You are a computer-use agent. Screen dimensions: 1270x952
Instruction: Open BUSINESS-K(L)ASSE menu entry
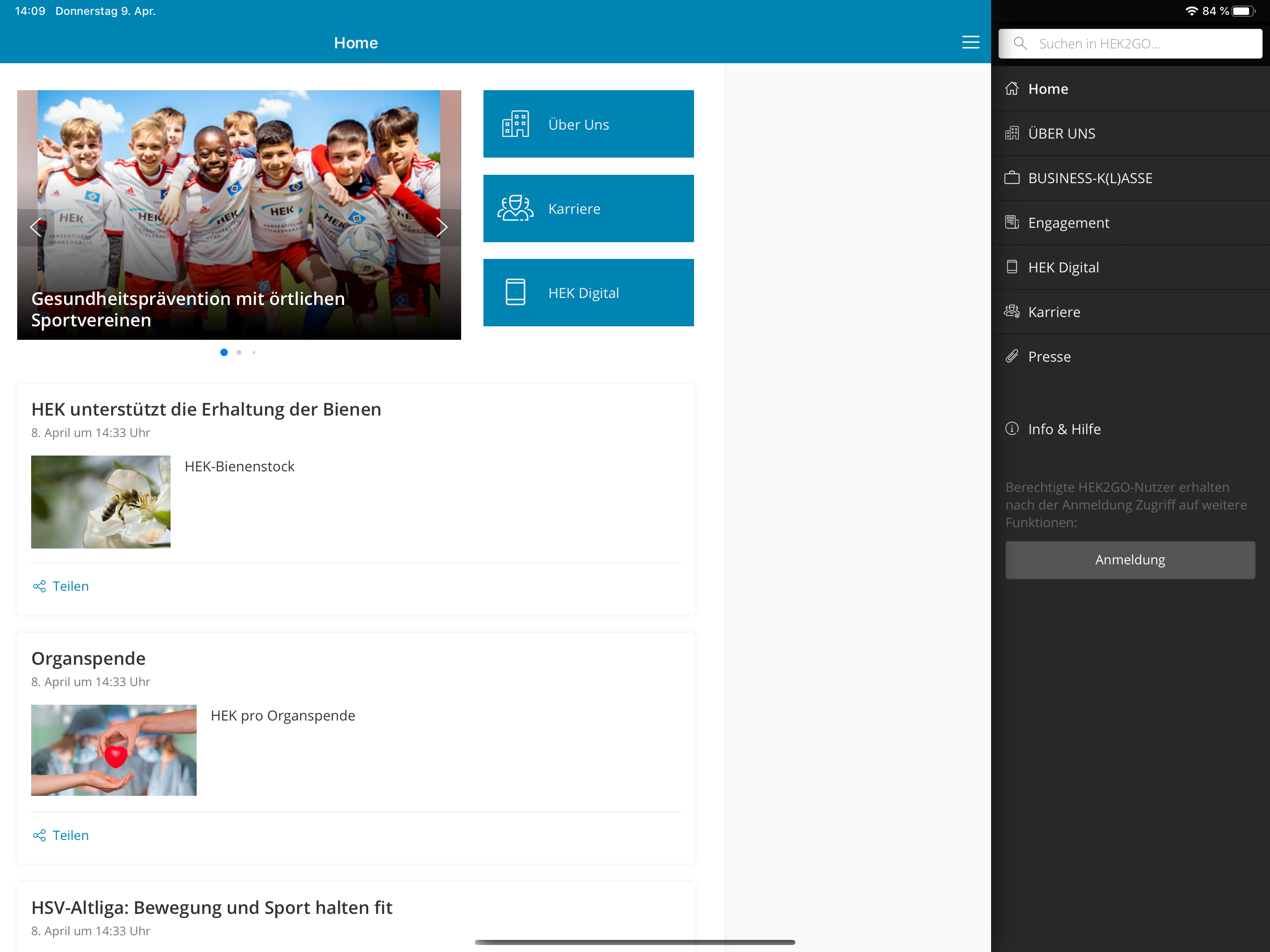pyautogui.click(x=1130, y=178)
